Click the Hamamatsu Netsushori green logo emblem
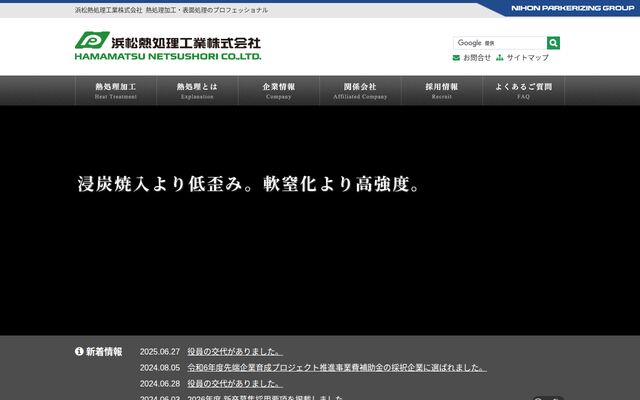This screenshot has height=400, width=640. coord(92,40)
